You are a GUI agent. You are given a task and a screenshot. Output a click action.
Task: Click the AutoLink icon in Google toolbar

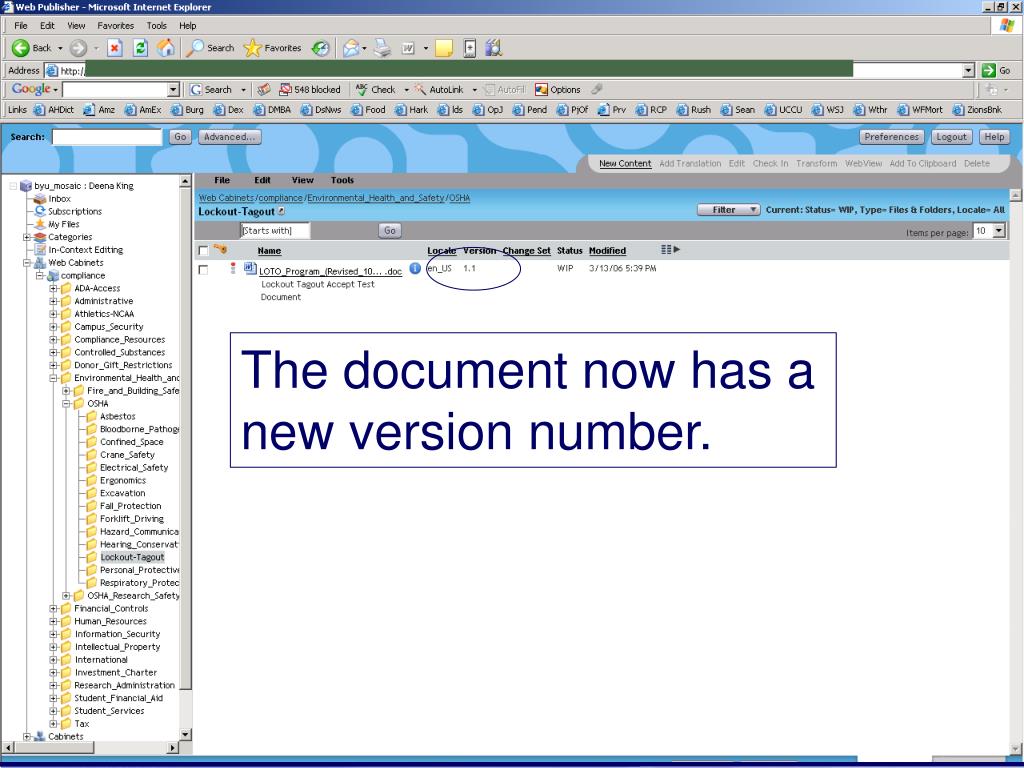click(x=420, y=89)
